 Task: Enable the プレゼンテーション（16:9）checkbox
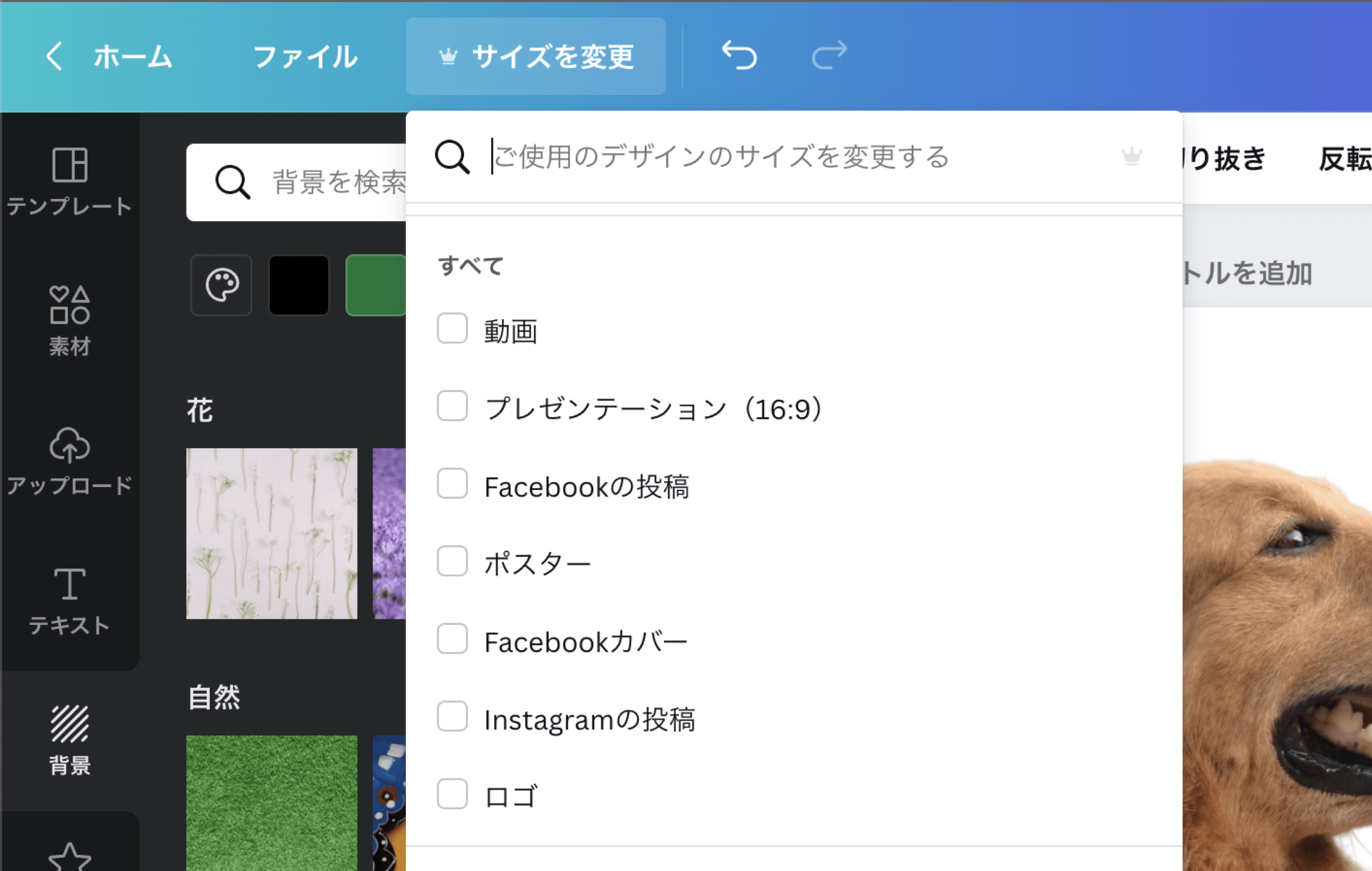(451, 406)
